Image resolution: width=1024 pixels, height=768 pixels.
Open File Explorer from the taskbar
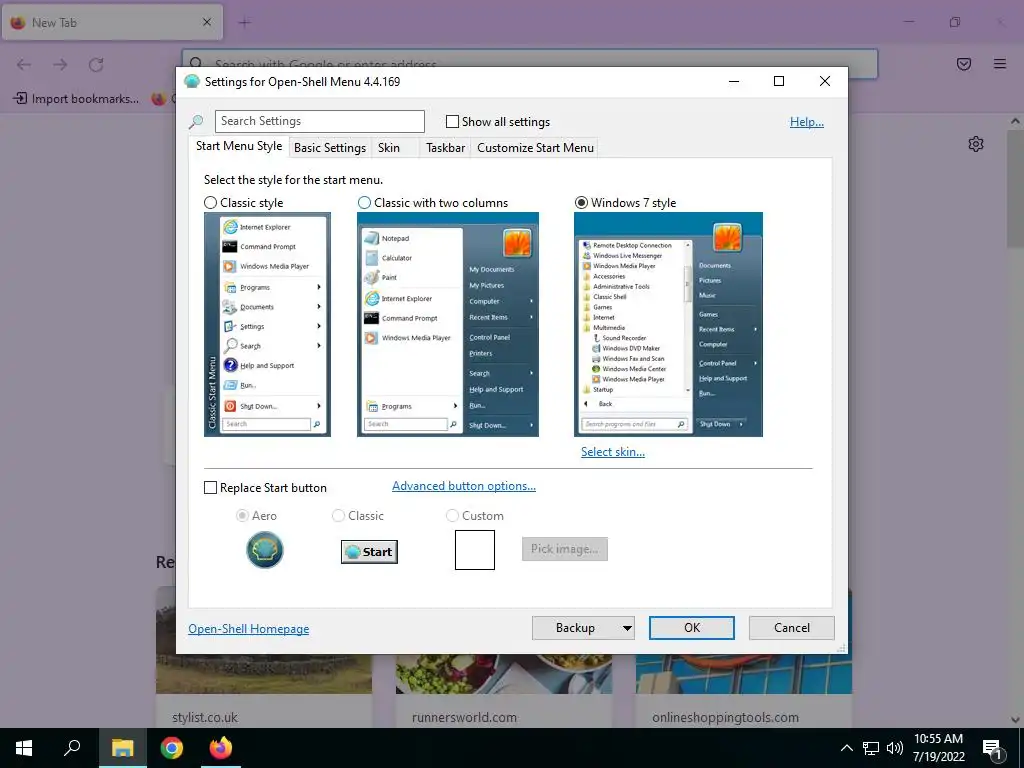122,748
